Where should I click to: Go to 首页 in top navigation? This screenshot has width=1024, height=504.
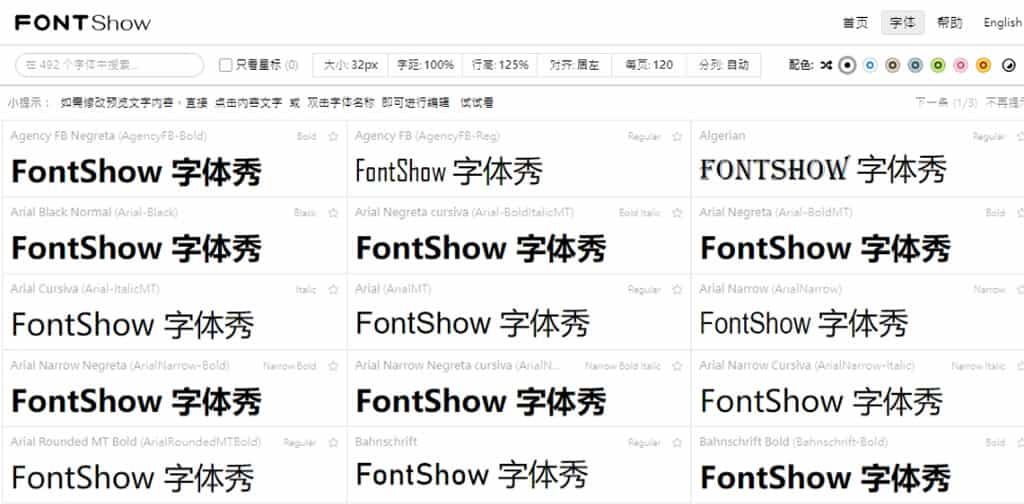pos(856,23)
